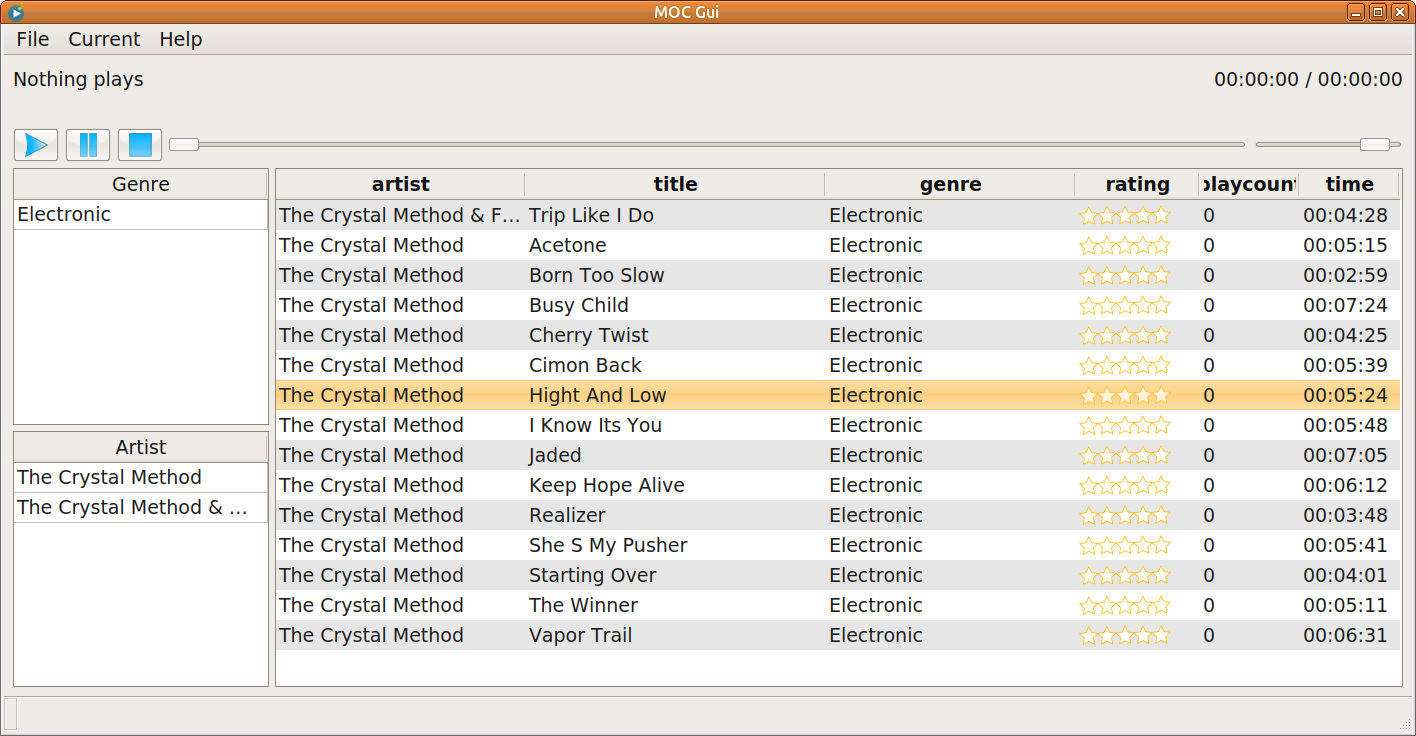Click the rating stars for Hight And Low
Image resolution: width=1416 pixels, height=736 pixels.
[x=1125, y=395]
